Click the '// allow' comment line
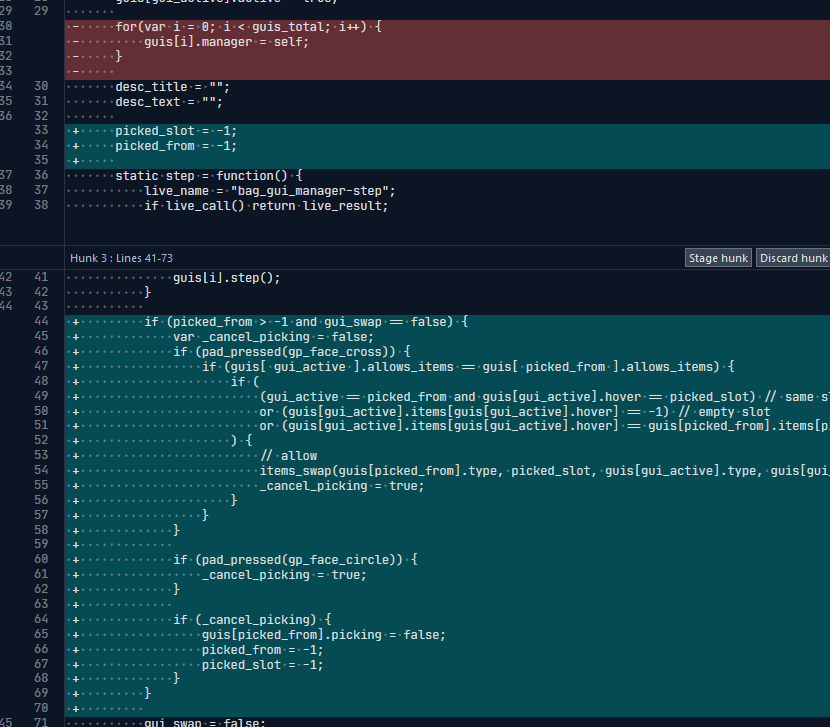Viewport: 830px width, 727px height. [288, 456]
